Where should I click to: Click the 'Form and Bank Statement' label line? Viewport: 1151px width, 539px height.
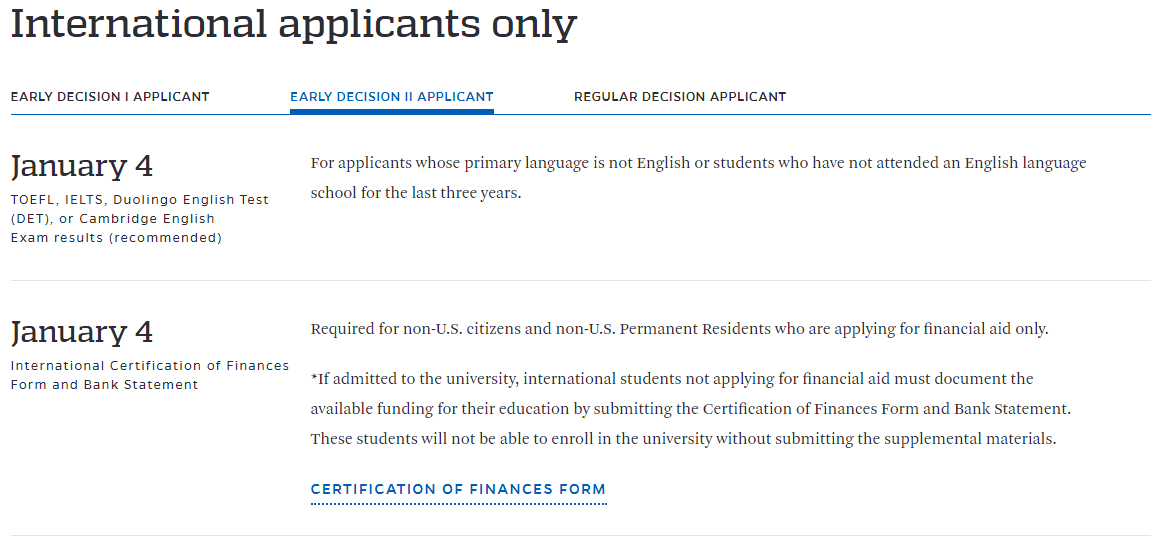coord(105,385)
